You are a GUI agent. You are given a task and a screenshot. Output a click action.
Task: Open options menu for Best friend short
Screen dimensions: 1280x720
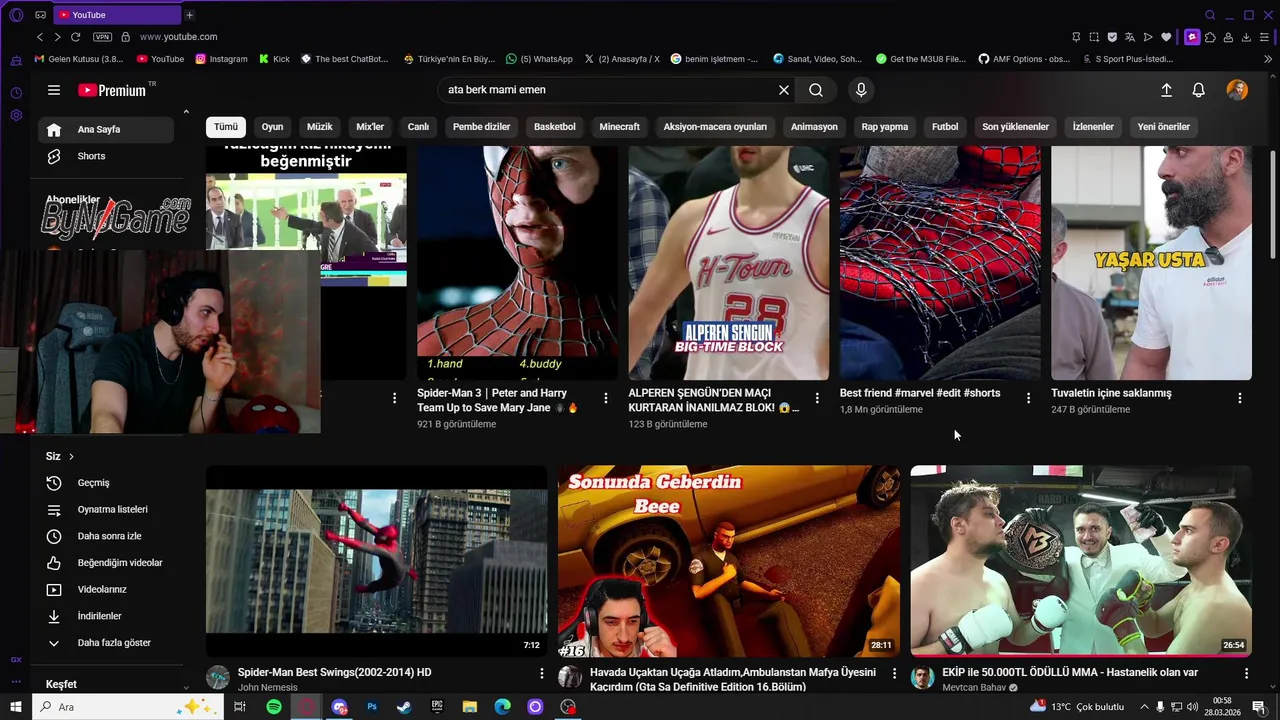pos(1028,398)
